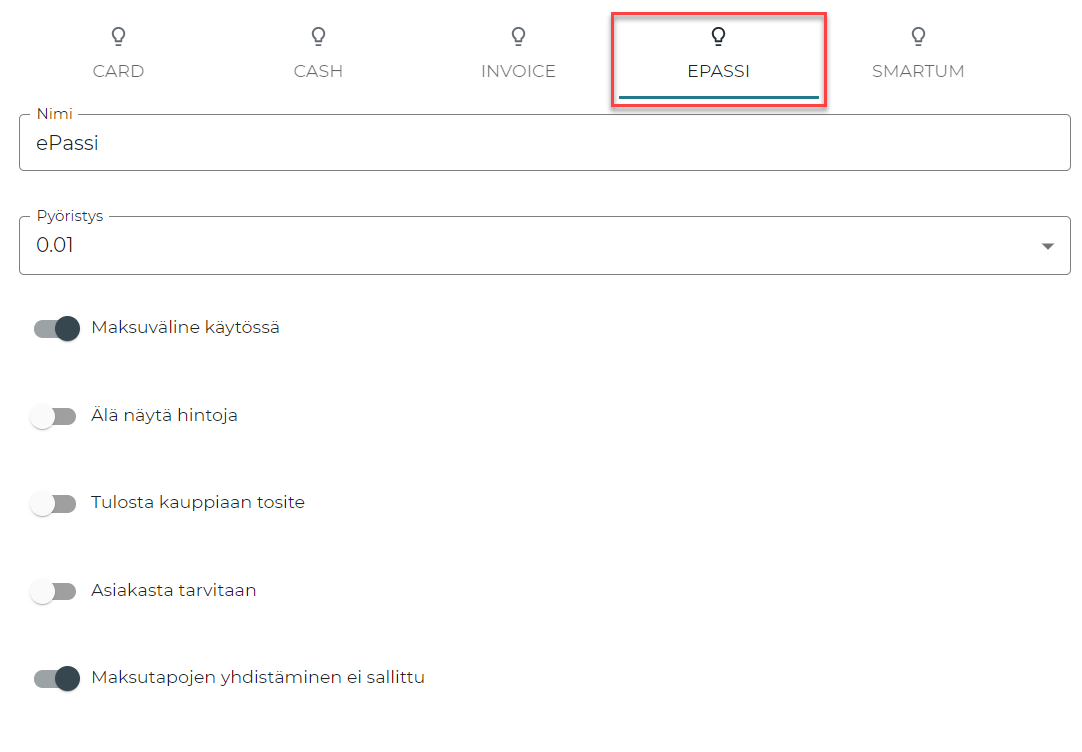Disable the Maksuväline käytössä toggle
The width and height of the screenshot is (1082, 752).
click(56, 328)
